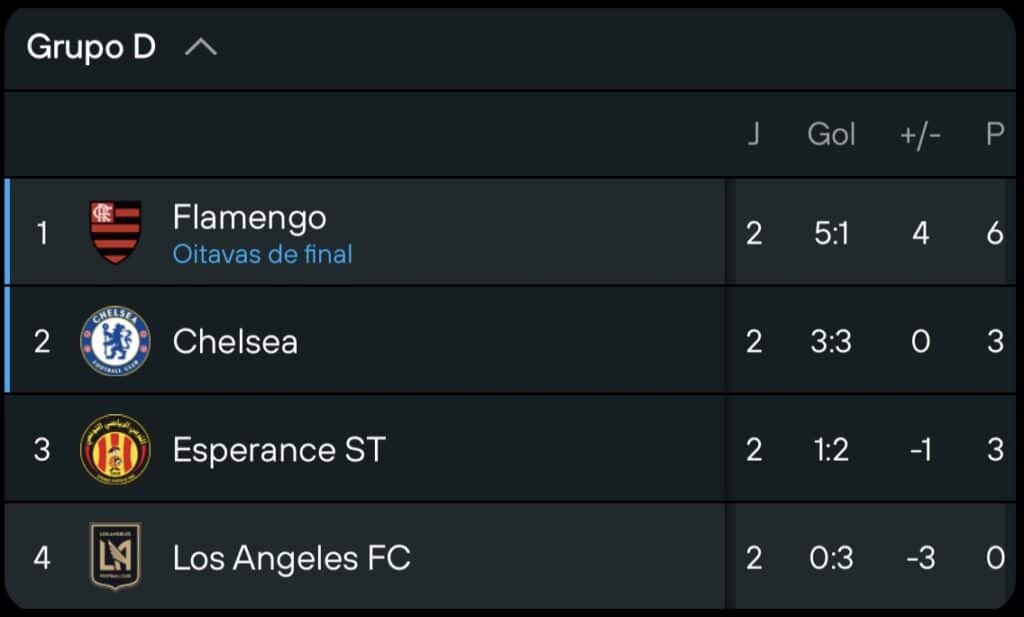
Task: Click Flamengo's 5:1 goals score
Action: pyautogui.click(x=831, y=233)
